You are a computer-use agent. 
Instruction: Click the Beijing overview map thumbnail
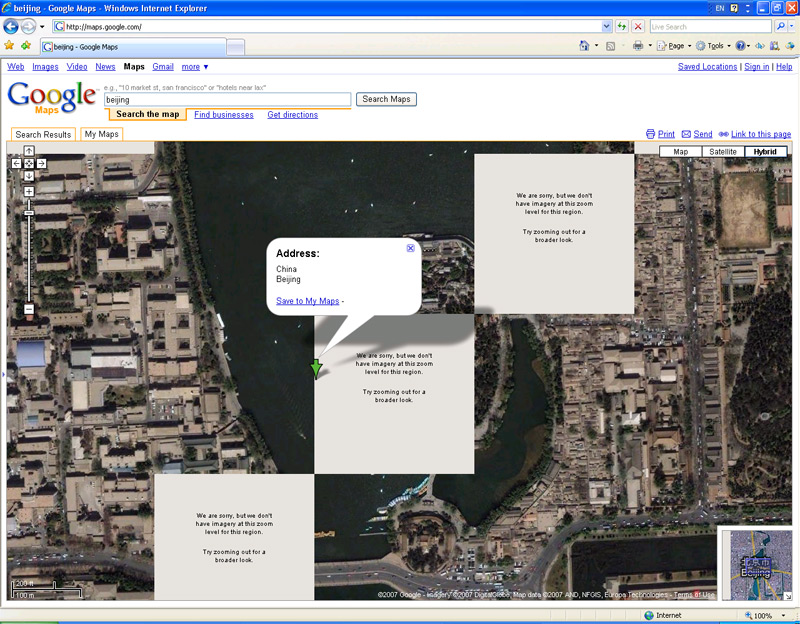tap(756, 564)
